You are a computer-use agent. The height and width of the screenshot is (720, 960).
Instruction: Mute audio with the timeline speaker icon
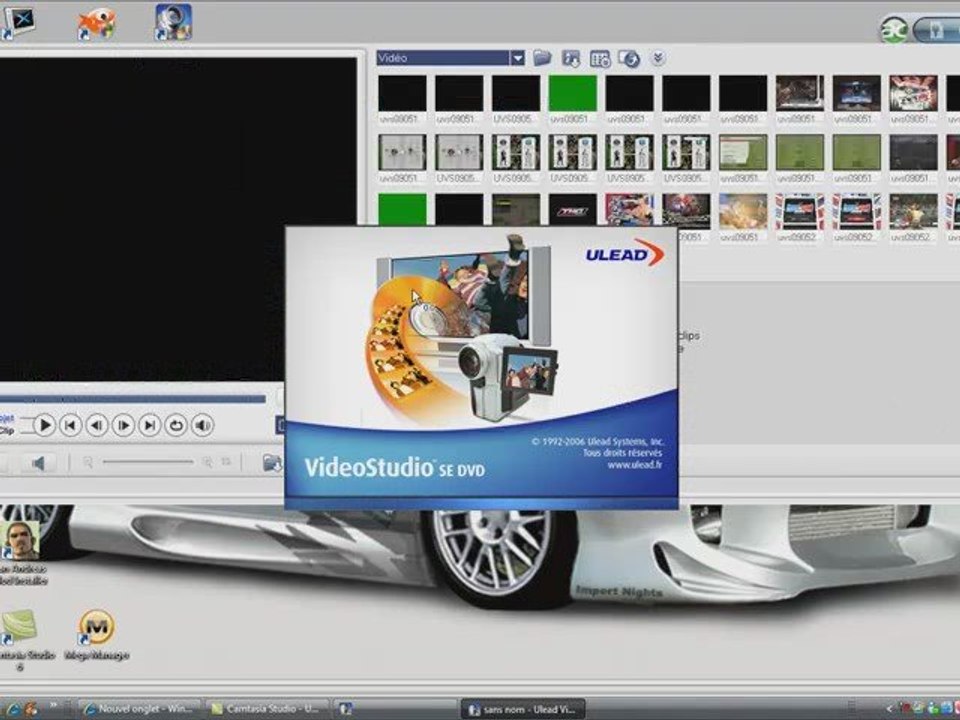click(x=38, y=463)
